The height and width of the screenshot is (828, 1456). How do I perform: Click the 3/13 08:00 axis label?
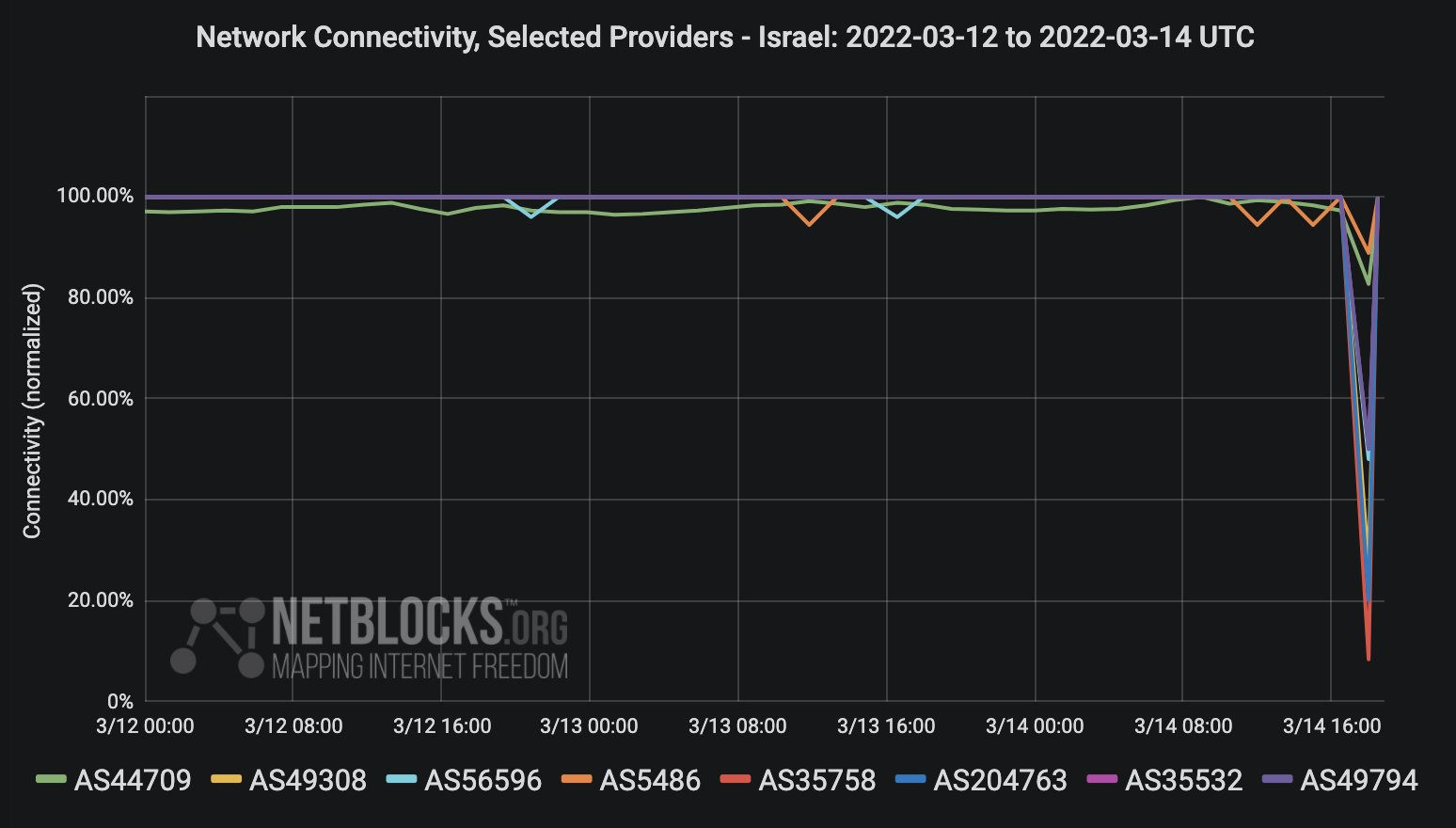(737, 725)
